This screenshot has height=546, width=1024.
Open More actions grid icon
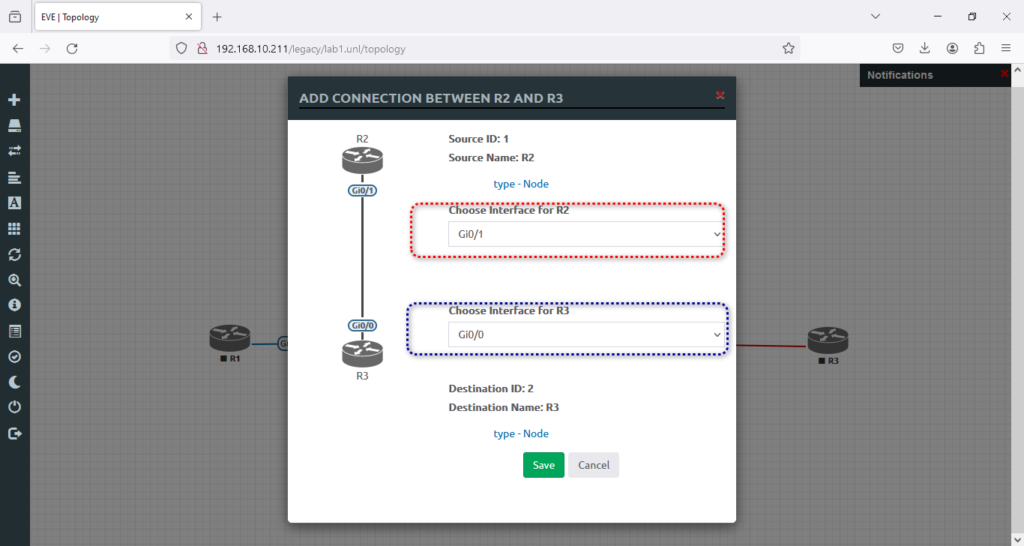coord(14,229)
